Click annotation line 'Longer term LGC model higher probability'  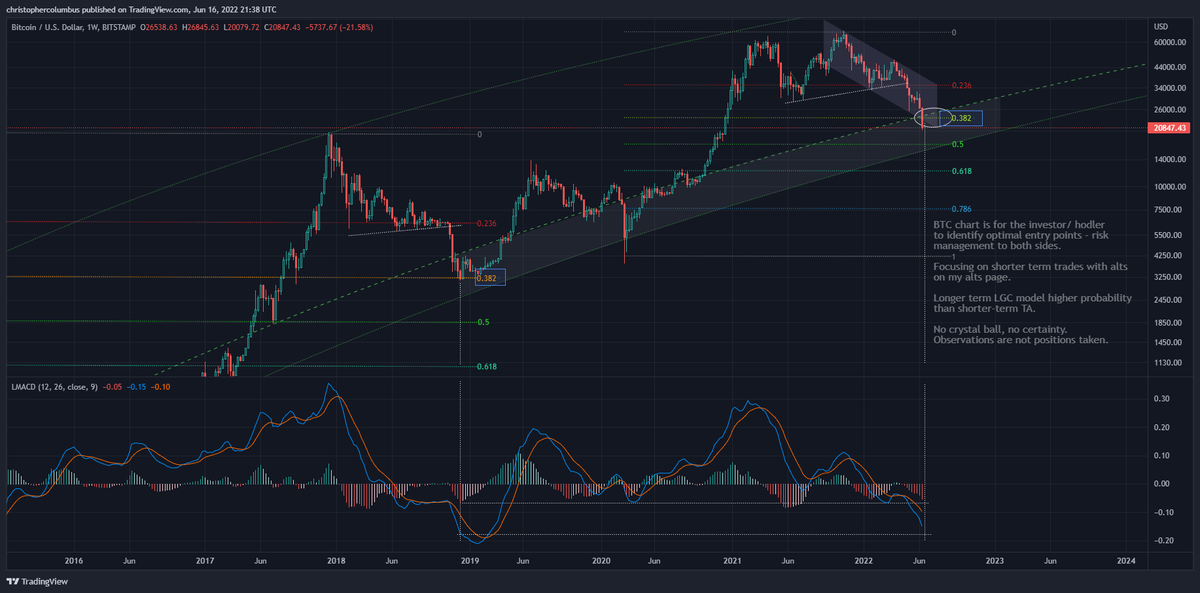point(1033,298)
